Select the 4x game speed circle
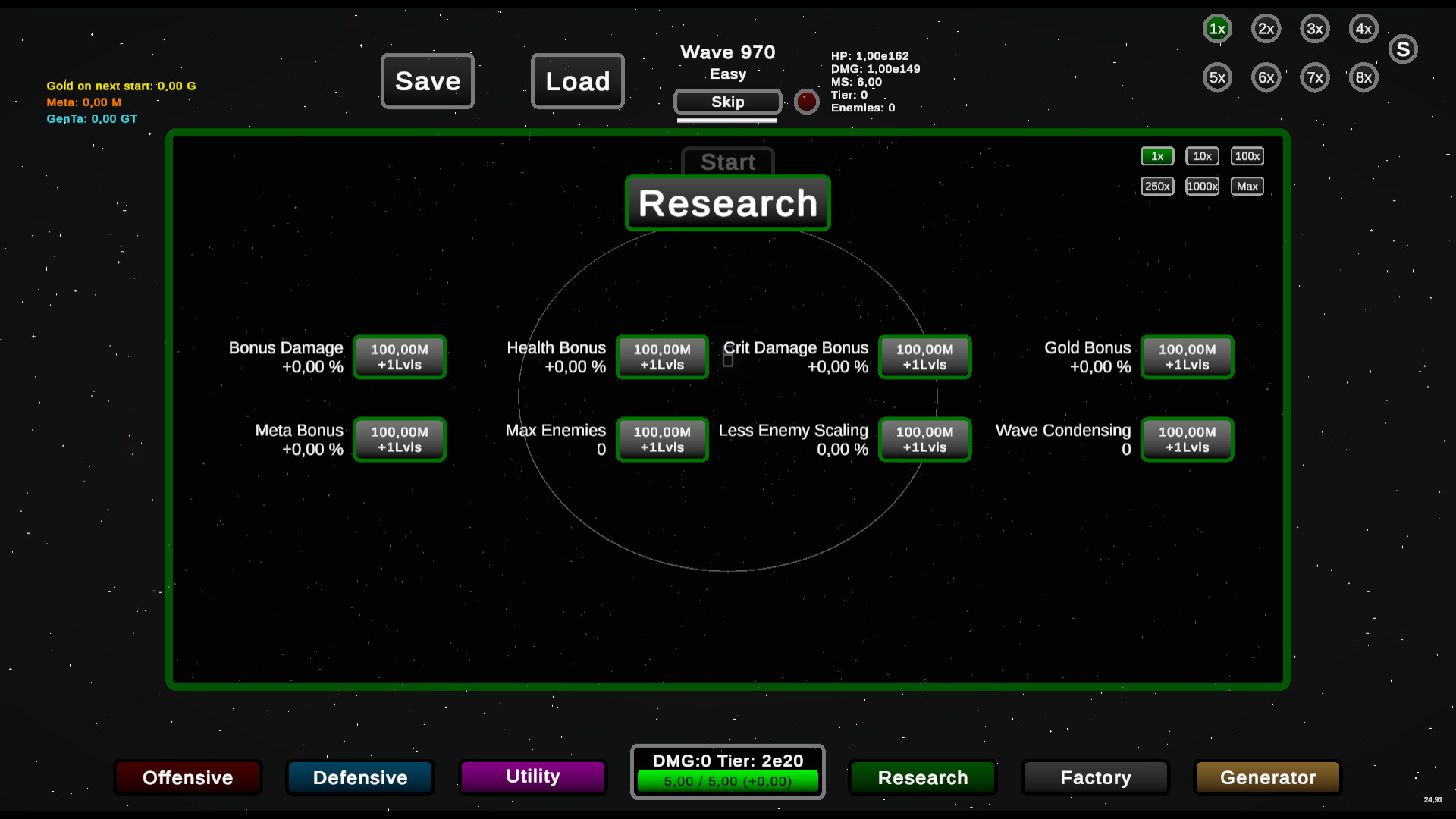Screen dimensions: 1456x819 click(x=1363, y=29)
